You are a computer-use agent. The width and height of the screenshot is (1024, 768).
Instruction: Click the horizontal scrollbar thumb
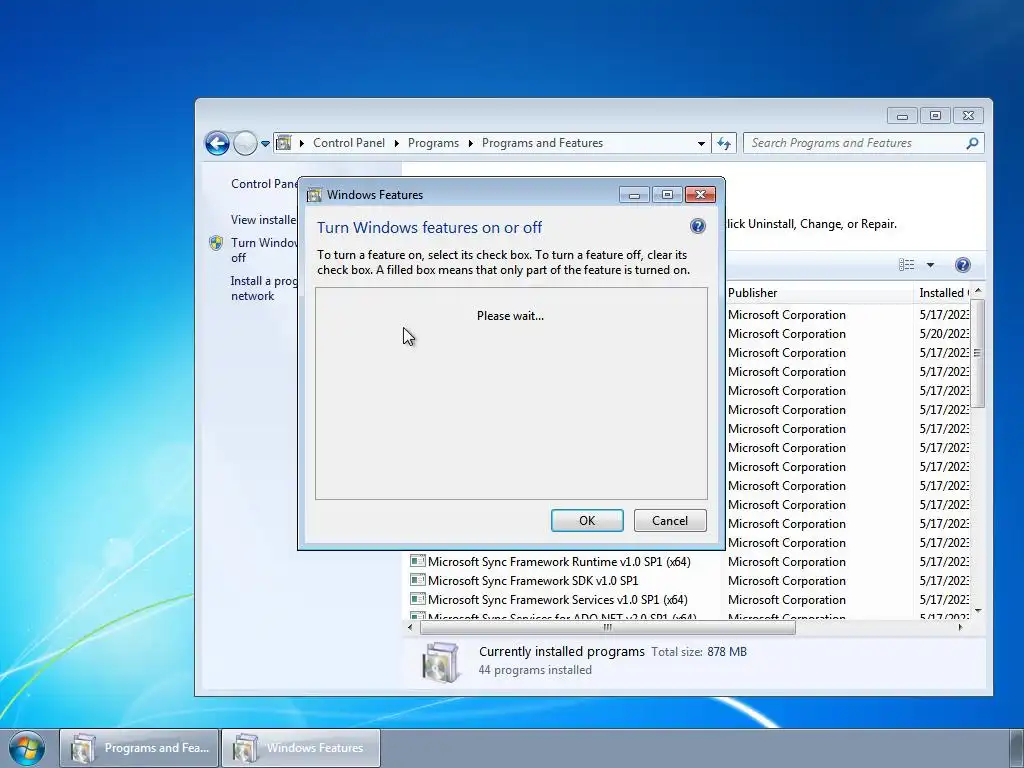pos(607,628)
